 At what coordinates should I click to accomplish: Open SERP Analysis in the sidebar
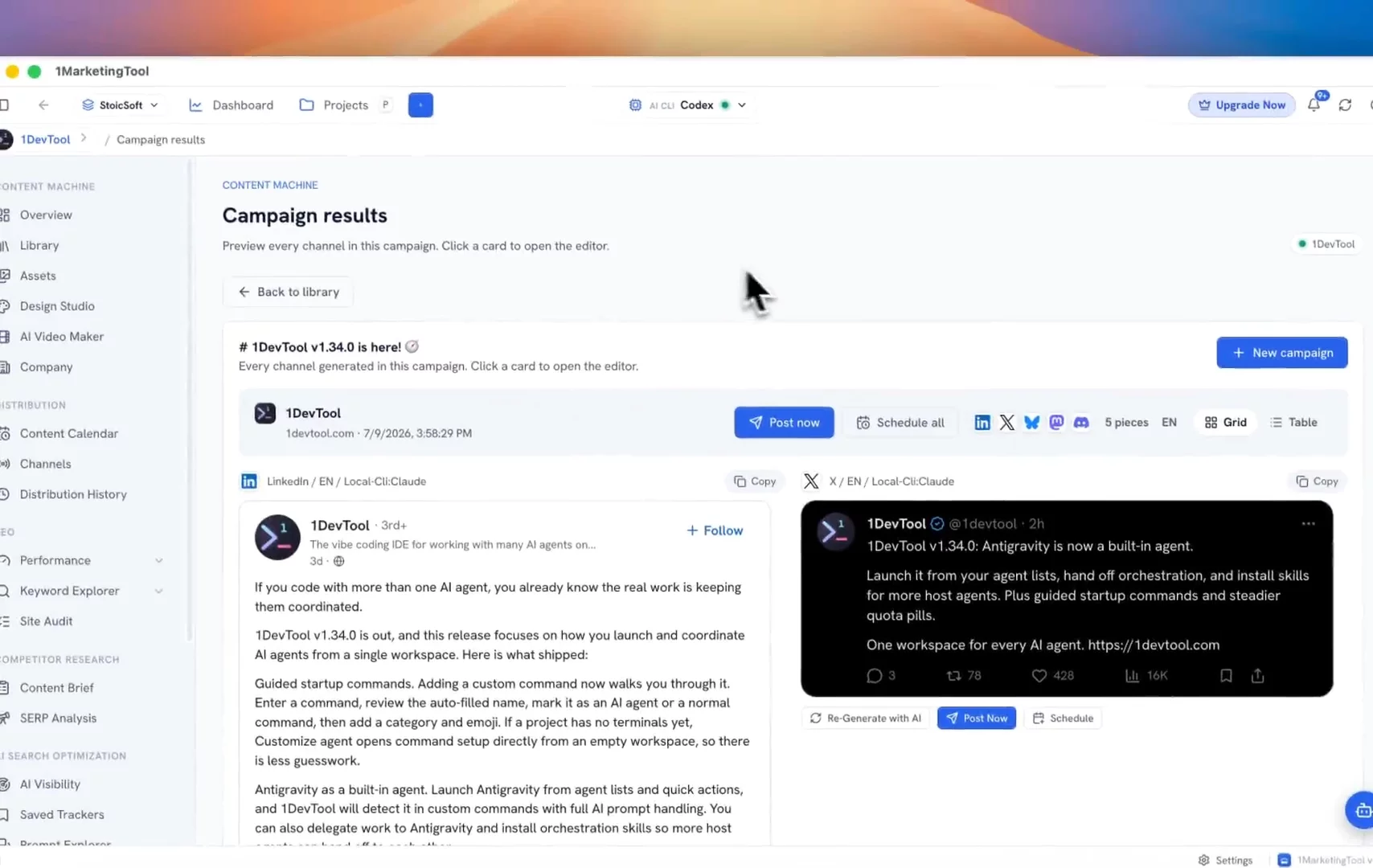click(58, 719)
